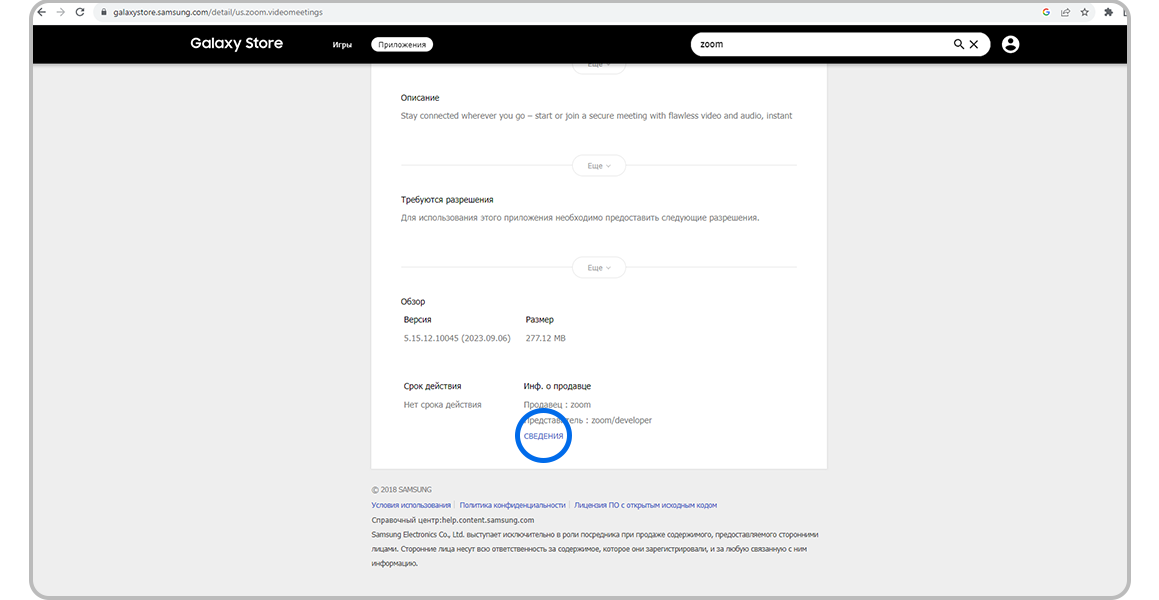1159x600 pixels.
Task: Bookmark this page with the star icon
Action: click(x=1084, y=13)
